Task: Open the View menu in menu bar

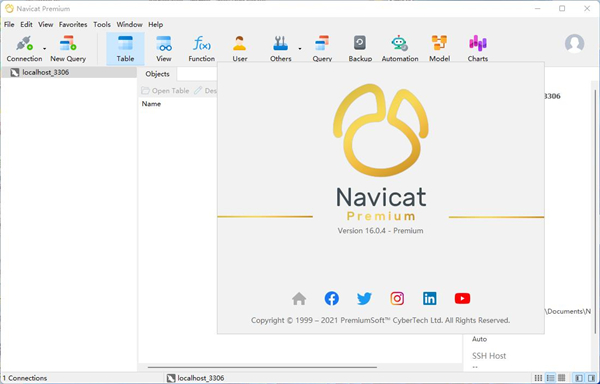Action: (x=46, y=24)
